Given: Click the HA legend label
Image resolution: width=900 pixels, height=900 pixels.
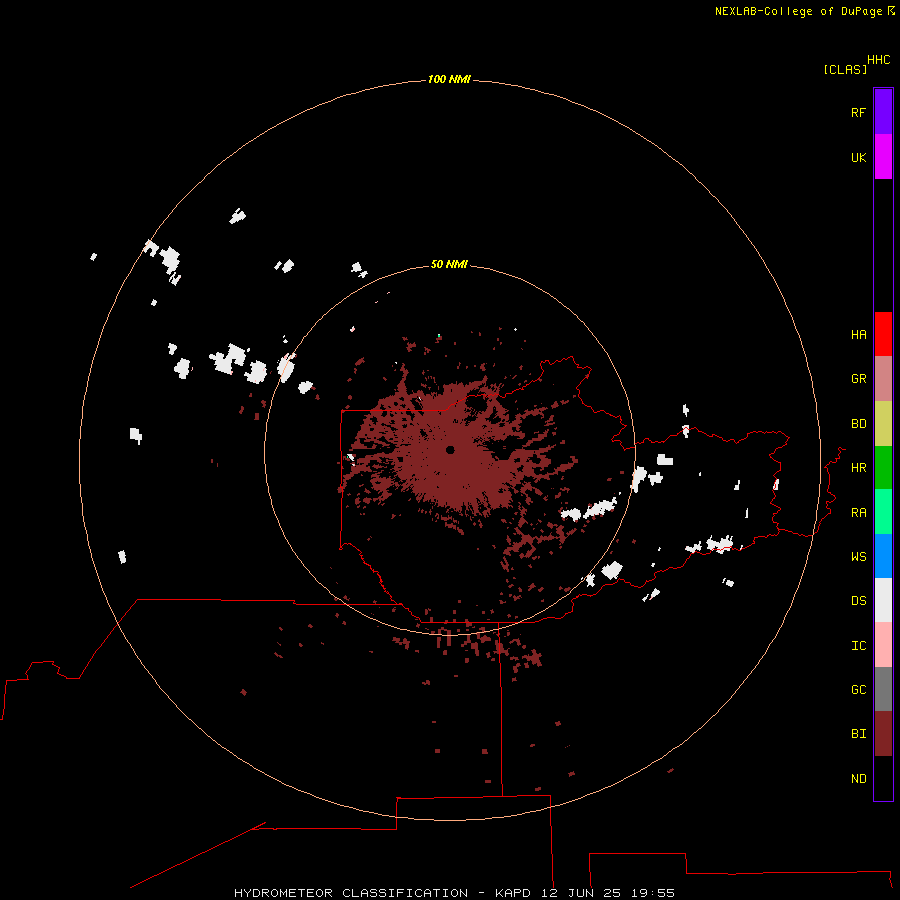Looking at the screenshot, I should [x=858, y=334].
